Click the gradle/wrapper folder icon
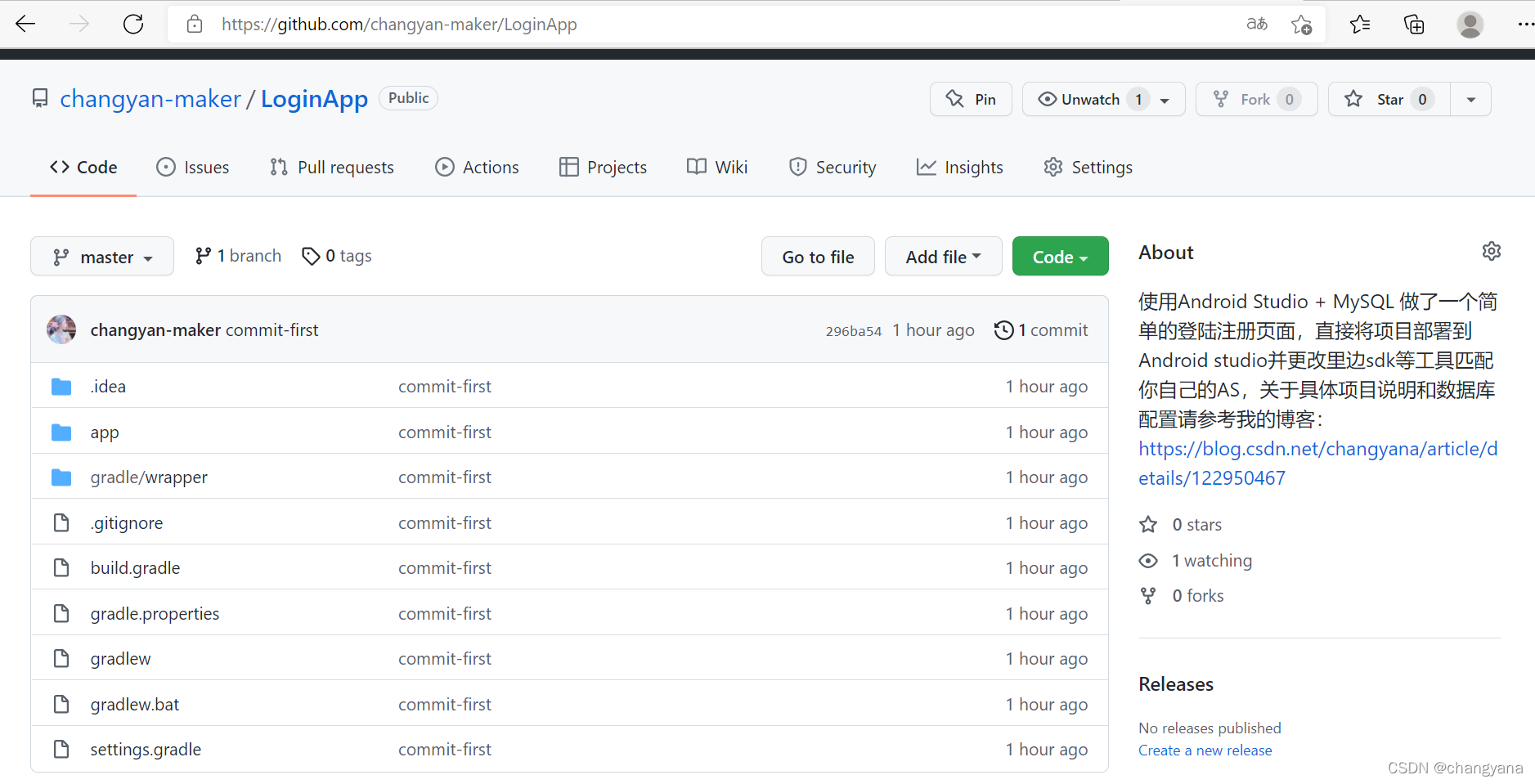 click(61, 477)
